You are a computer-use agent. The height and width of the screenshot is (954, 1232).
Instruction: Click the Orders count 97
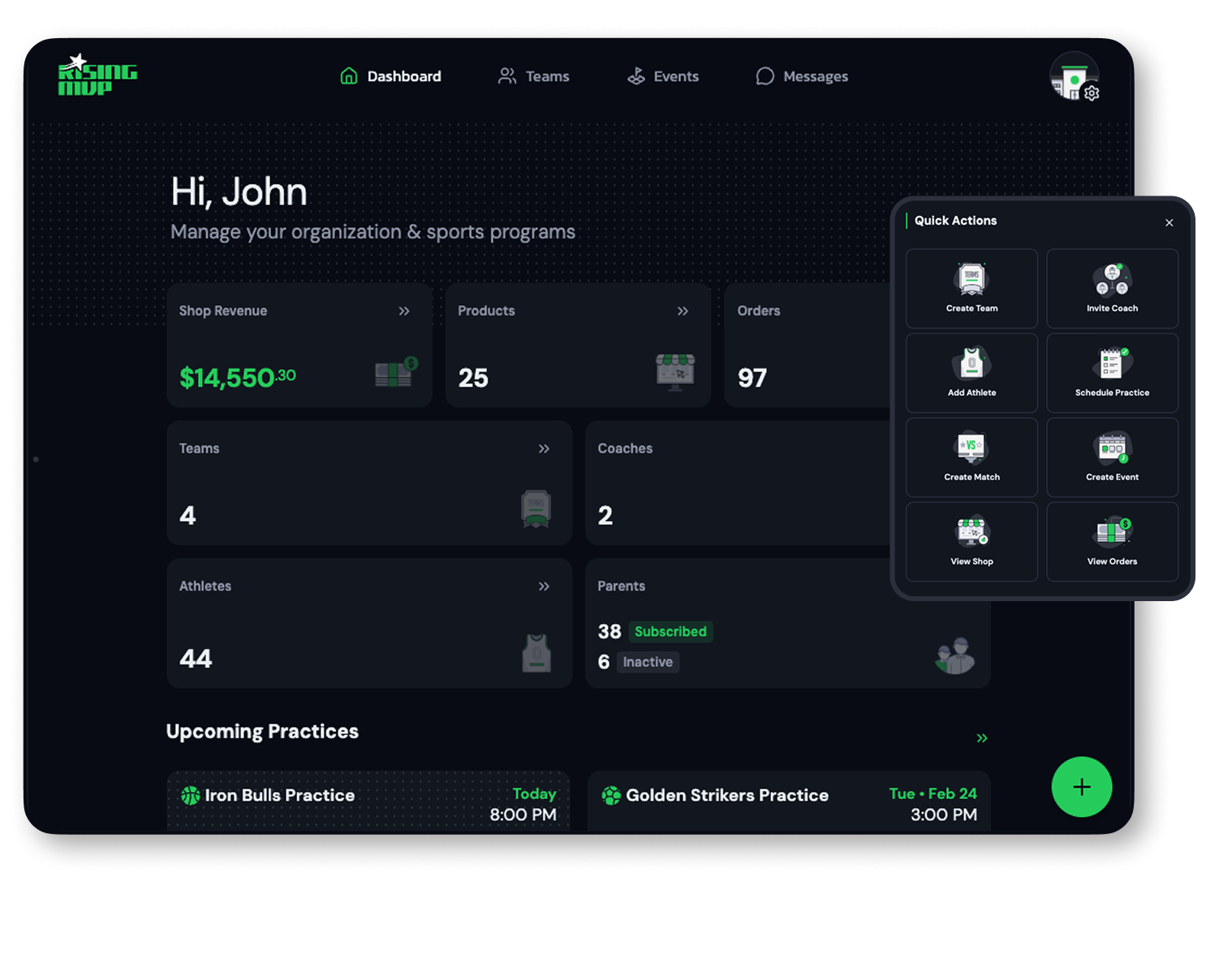click(x=752, y=378)
